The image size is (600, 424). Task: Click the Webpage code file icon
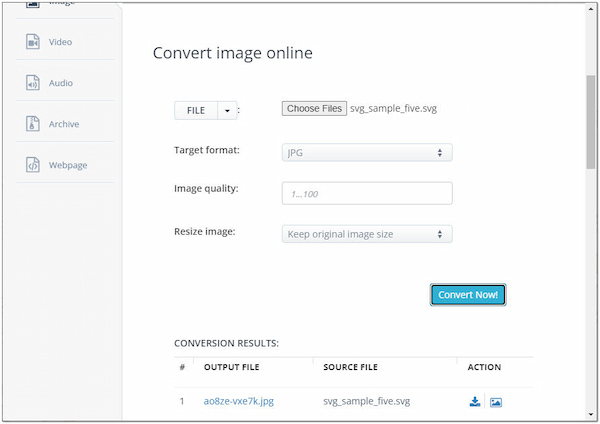tap(33, 165)
